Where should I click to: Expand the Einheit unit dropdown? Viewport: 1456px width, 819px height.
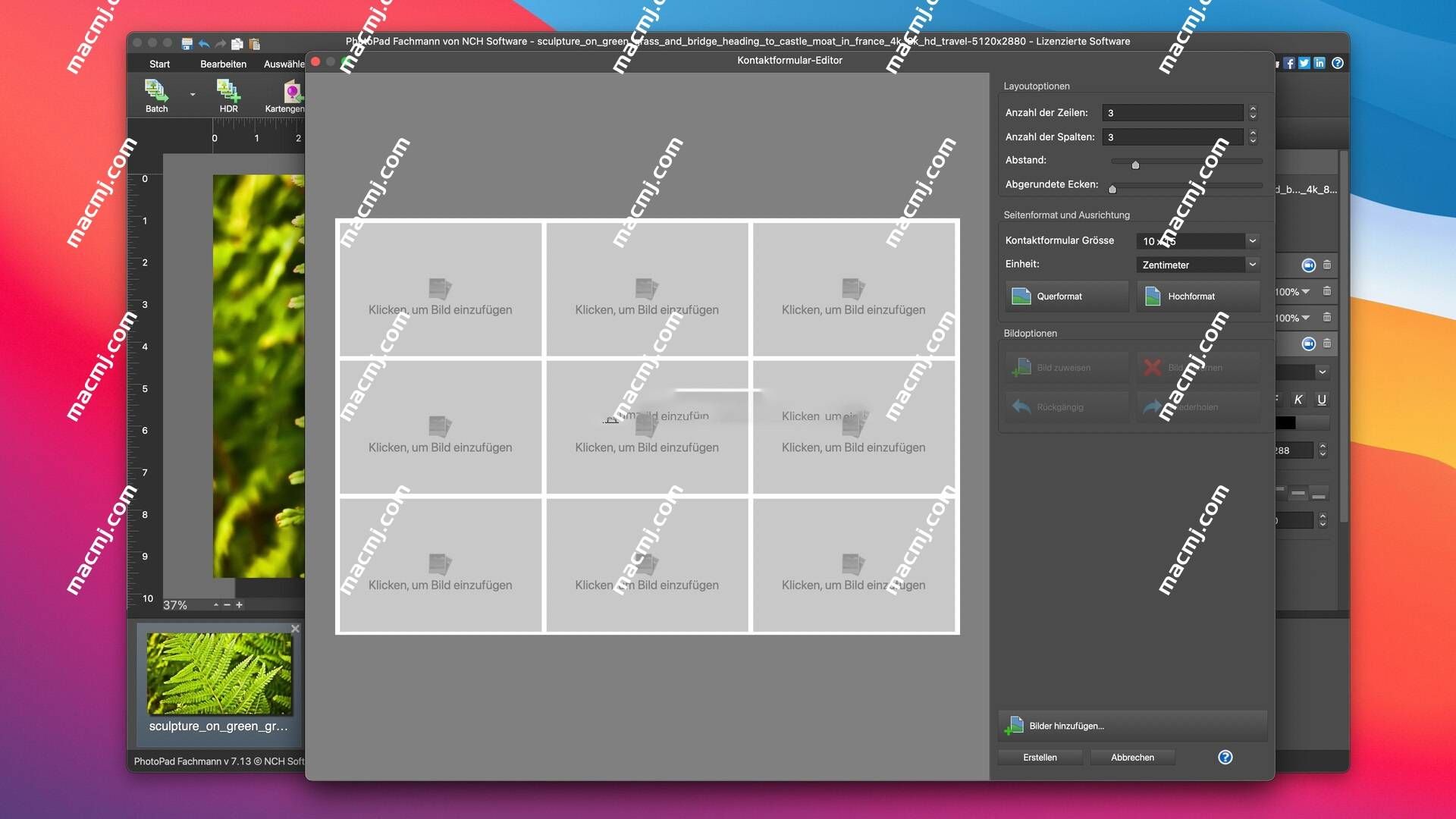(x=1197, y=264)
